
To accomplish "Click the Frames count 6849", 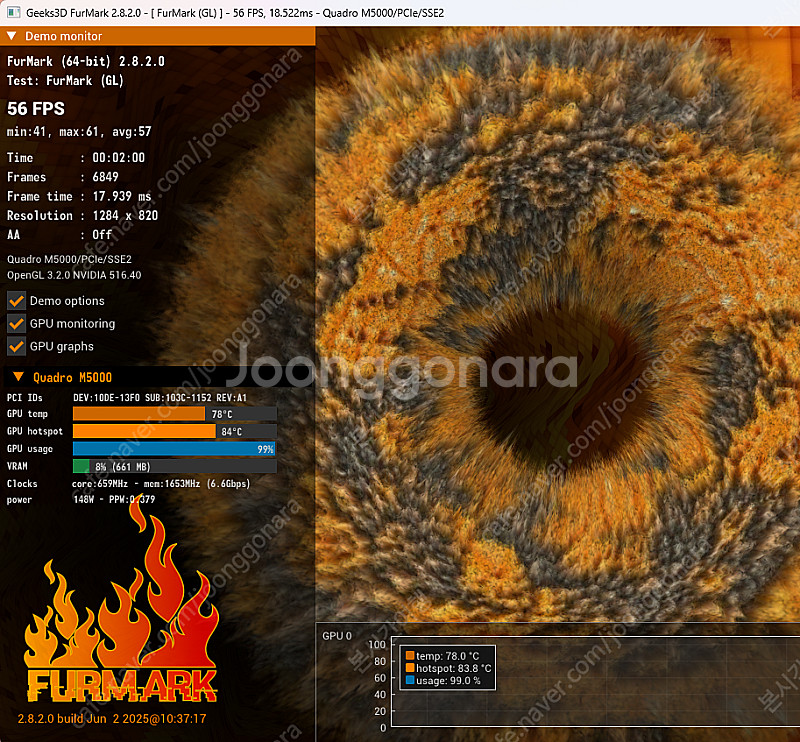I will click(x=105, y=177).
